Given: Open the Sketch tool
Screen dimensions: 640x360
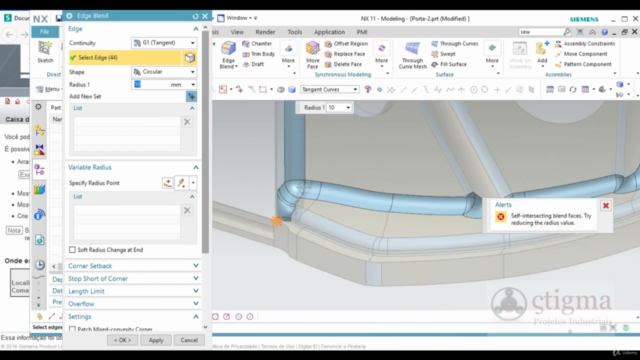Looking at the screenshot, I should [45, 52].
